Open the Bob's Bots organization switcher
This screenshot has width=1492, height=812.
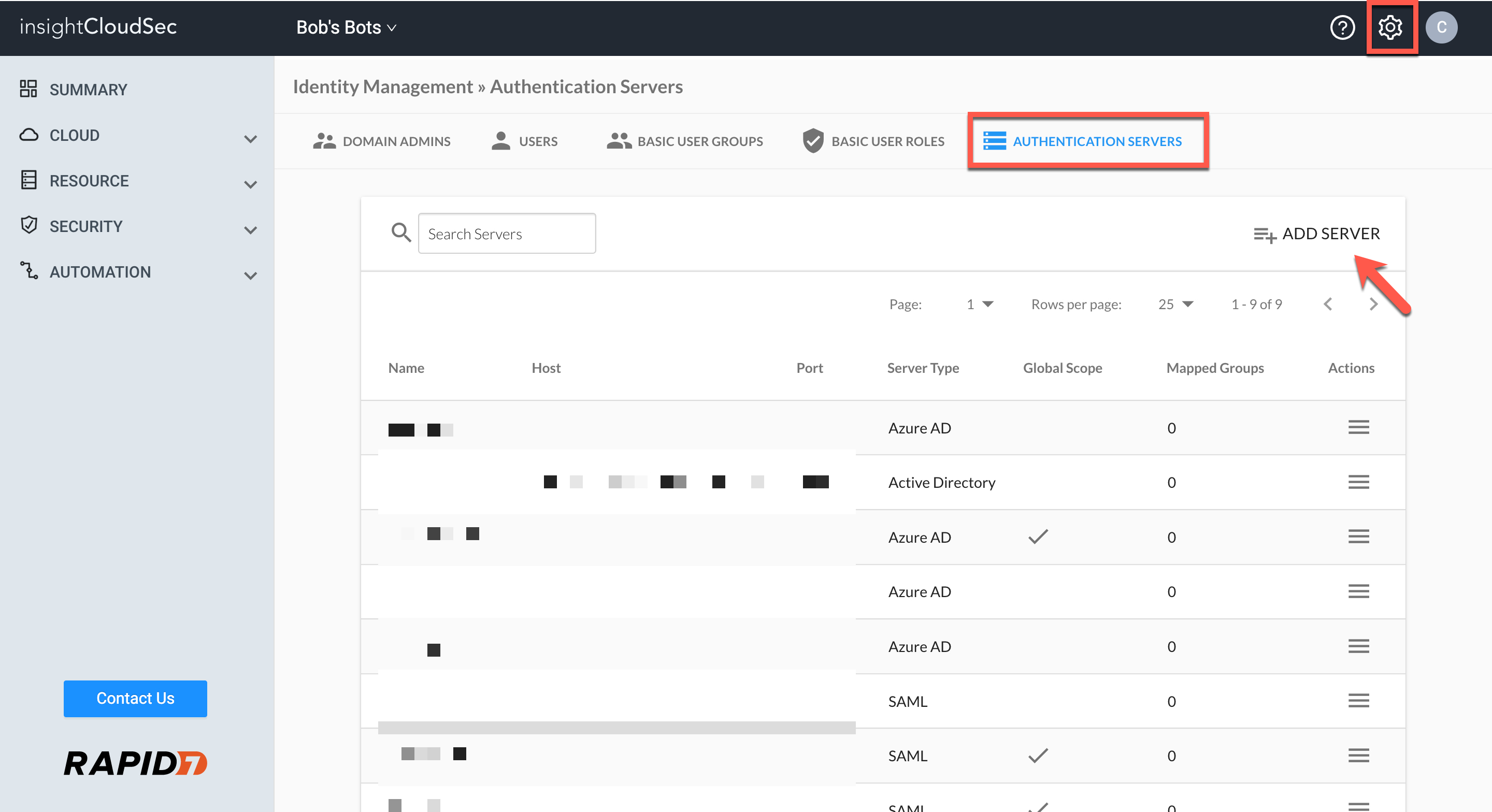(x=346, y=27)
